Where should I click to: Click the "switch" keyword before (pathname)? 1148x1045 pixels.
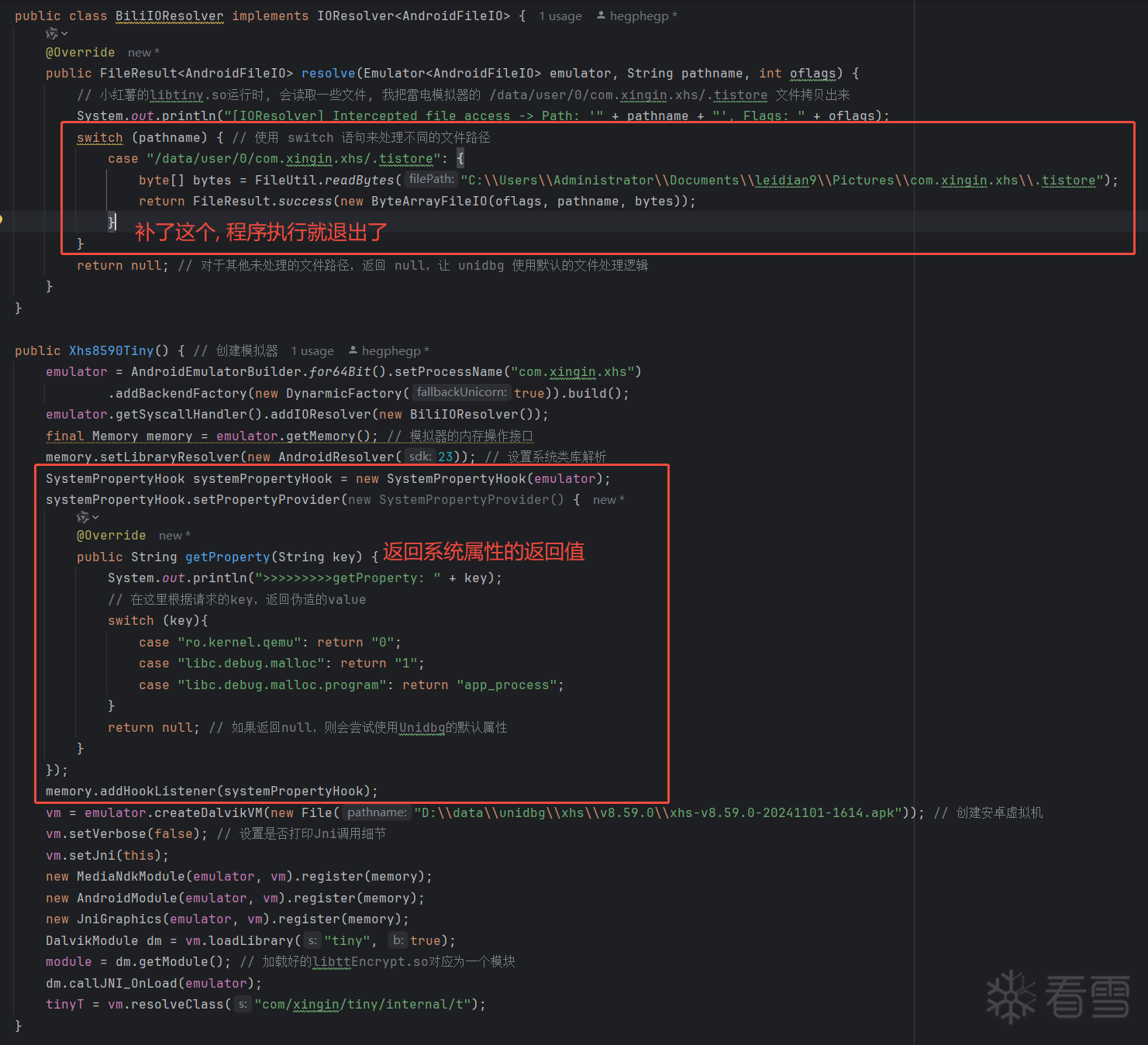point(100,138)
